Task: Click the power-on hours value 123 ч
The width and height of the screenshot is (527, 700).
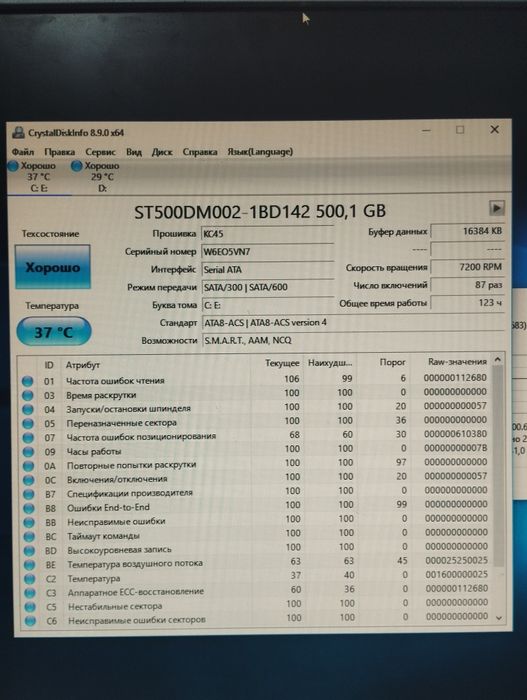Action: (467, 303)
